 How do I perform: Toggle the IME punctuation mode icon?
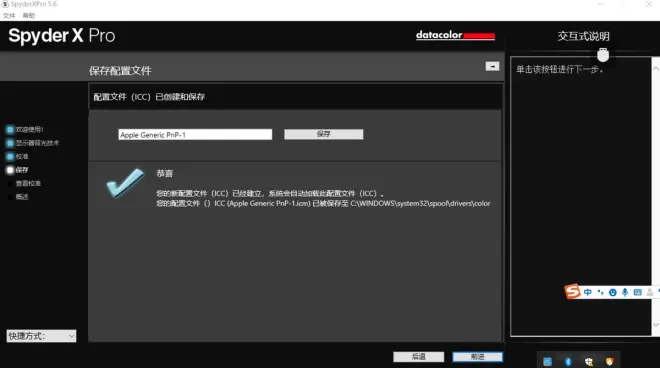tap(600, 292)
